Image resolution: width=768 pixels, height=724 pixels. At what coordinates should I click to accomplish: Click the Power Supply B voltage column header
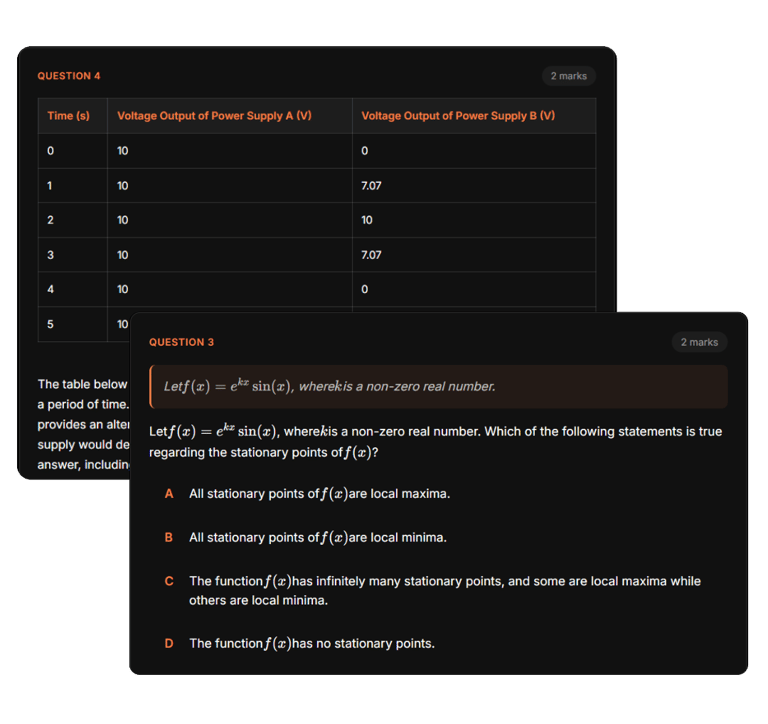(x=458, y=116)
